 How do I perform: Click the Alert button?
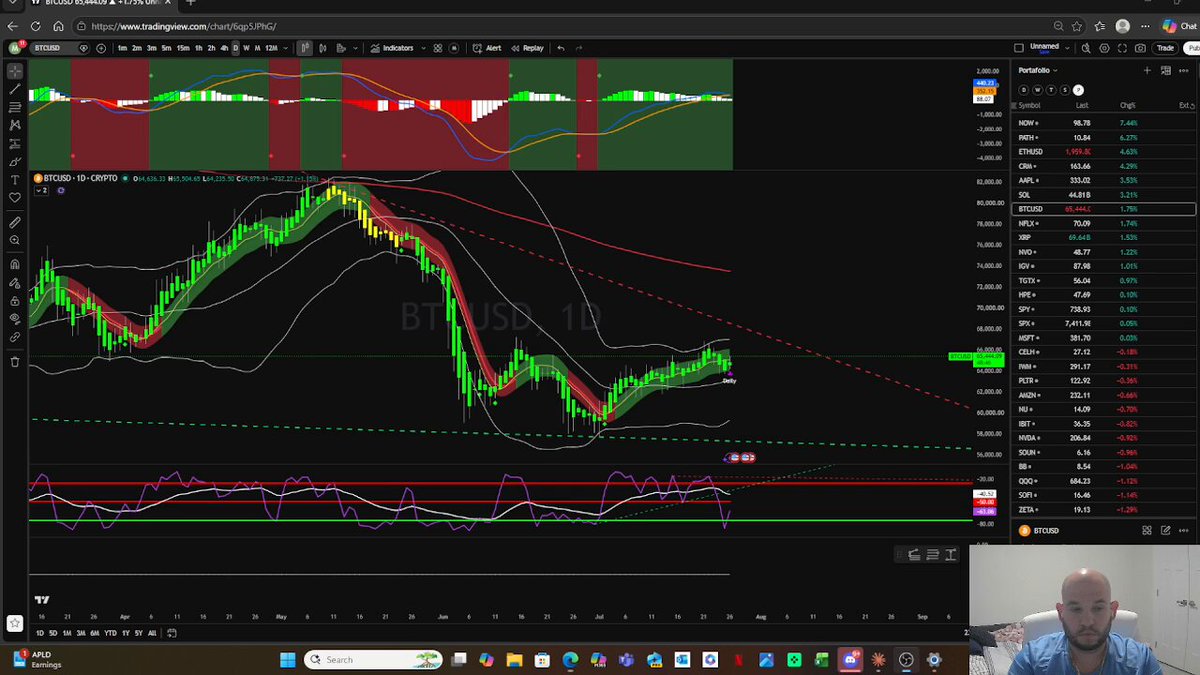[489, 48]
